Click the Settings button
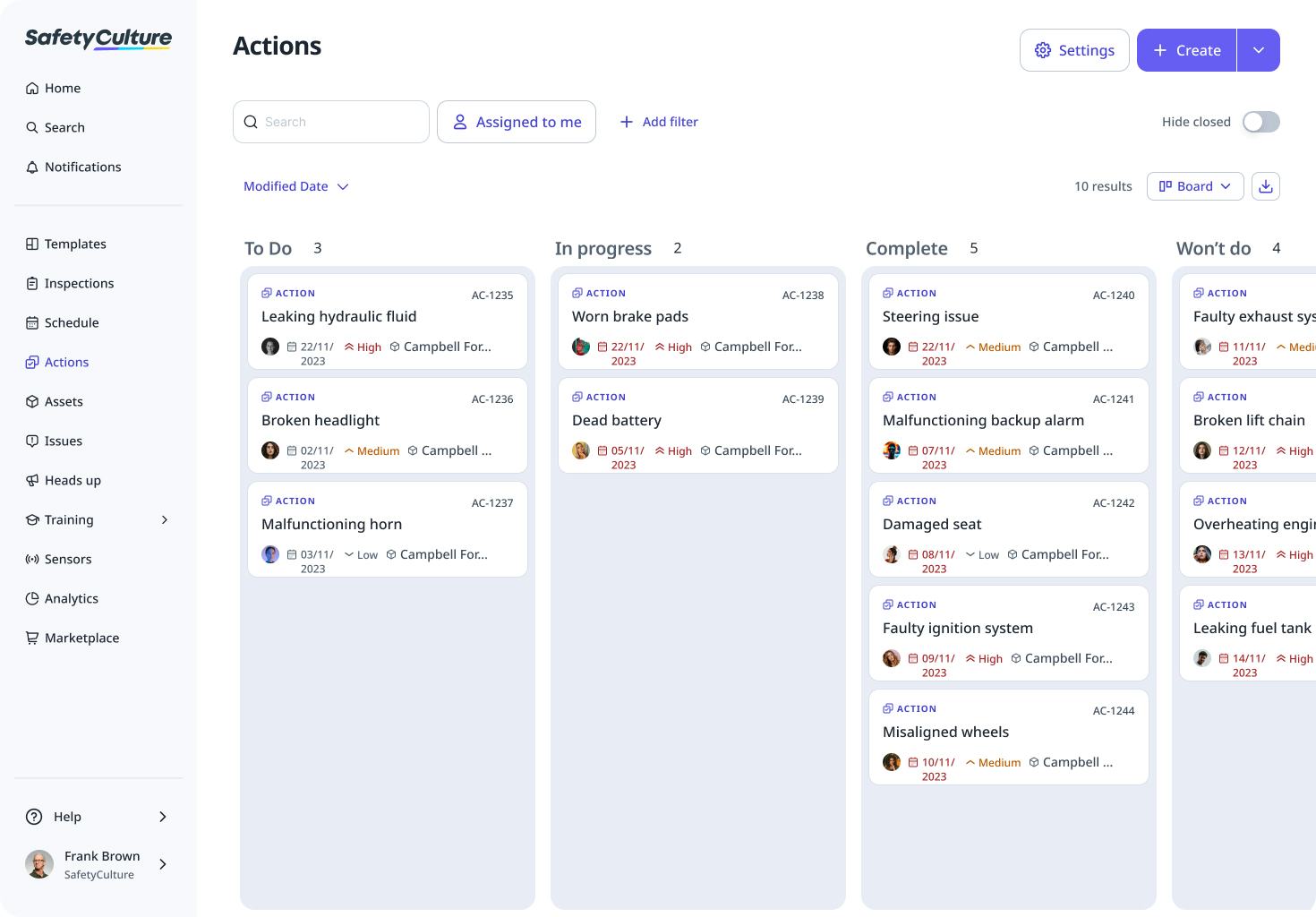Viewport: 1316px width, 917px height. tap(1073, 50)
